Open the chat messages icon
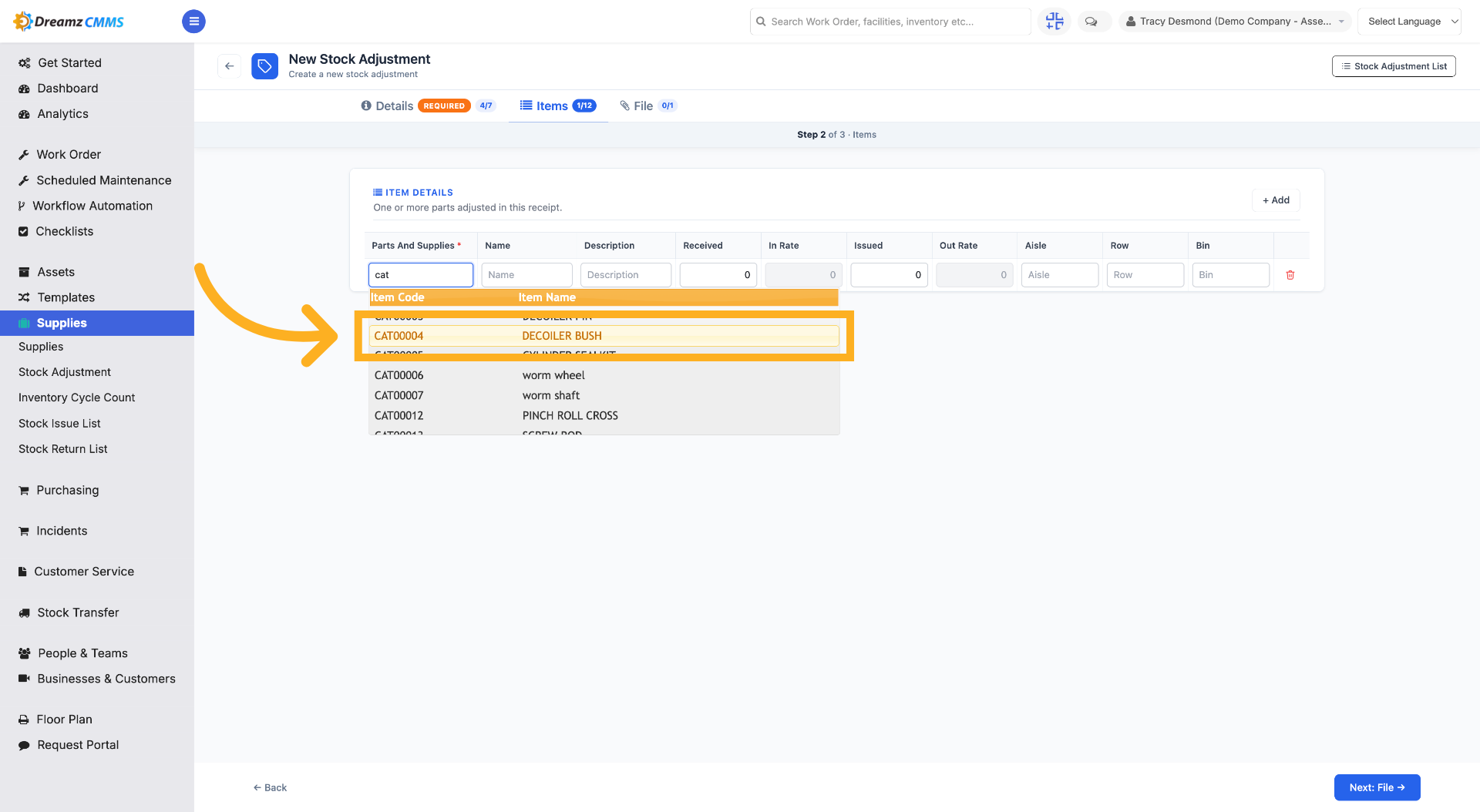1480x812 pixels. coord(1091,22)
